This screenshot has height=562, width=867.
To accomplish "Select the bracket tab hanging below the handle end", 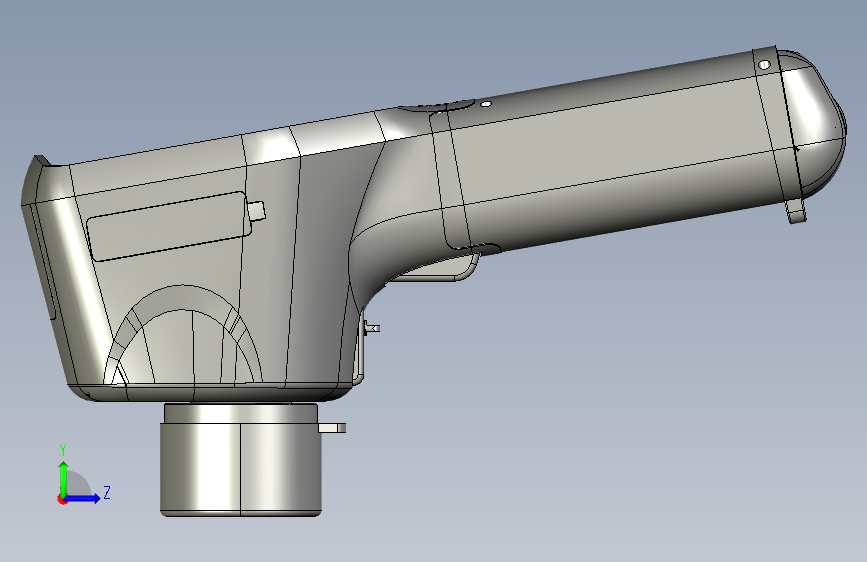I will (795, 211).
